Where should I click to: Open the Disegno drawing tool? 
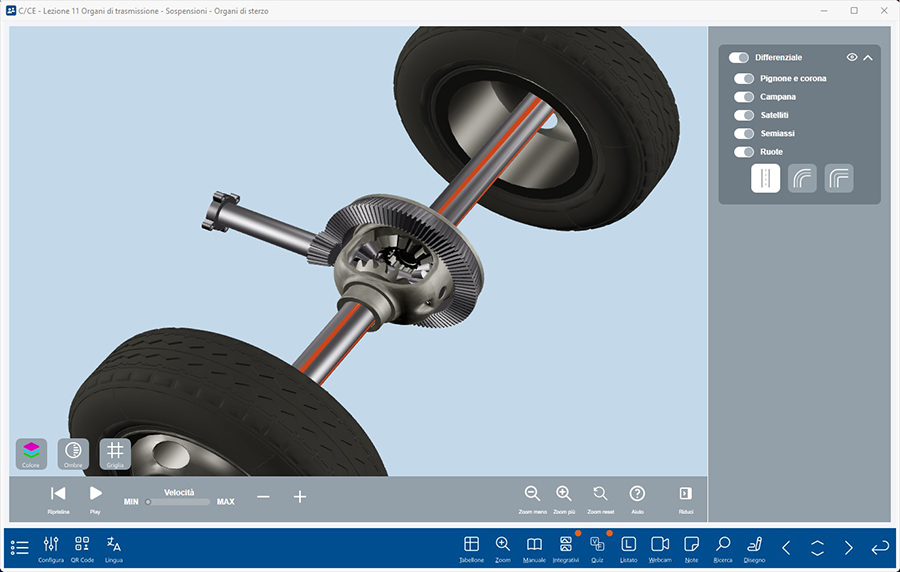(754, 545)
